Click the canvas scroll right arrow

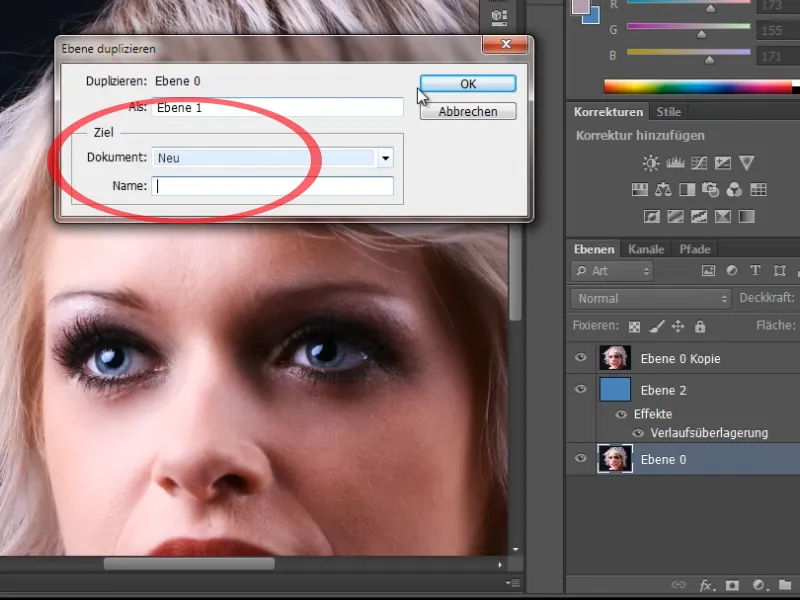click(500, 564)
